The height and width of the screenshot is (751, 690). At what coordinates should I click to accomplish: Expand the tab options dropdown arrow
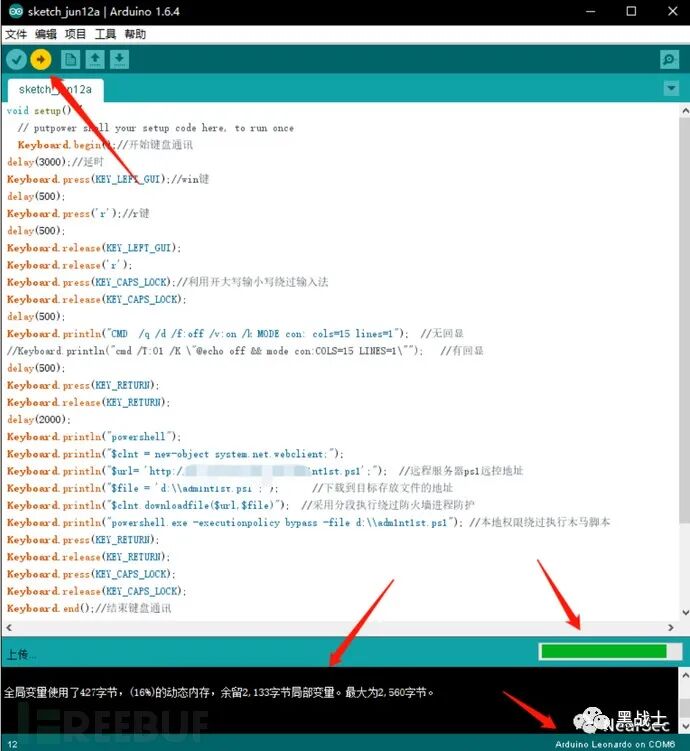[x=671, y=88]
